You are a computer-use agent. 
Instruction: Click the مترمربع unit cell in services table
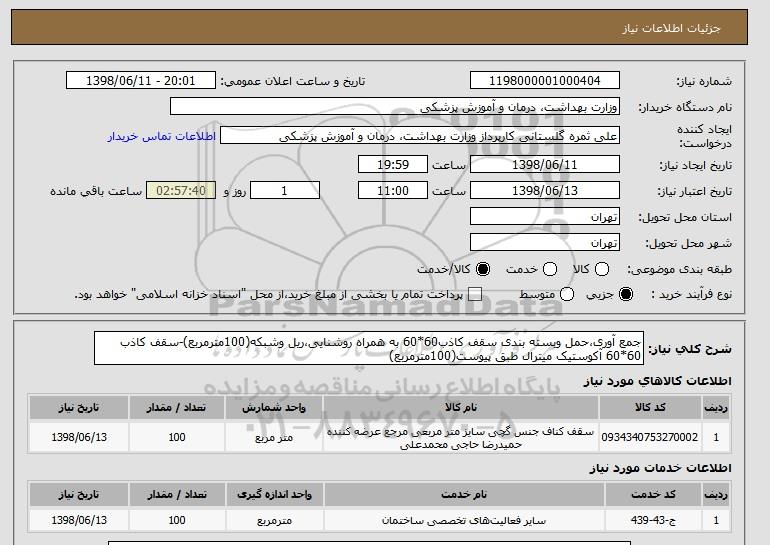(275, 520)
